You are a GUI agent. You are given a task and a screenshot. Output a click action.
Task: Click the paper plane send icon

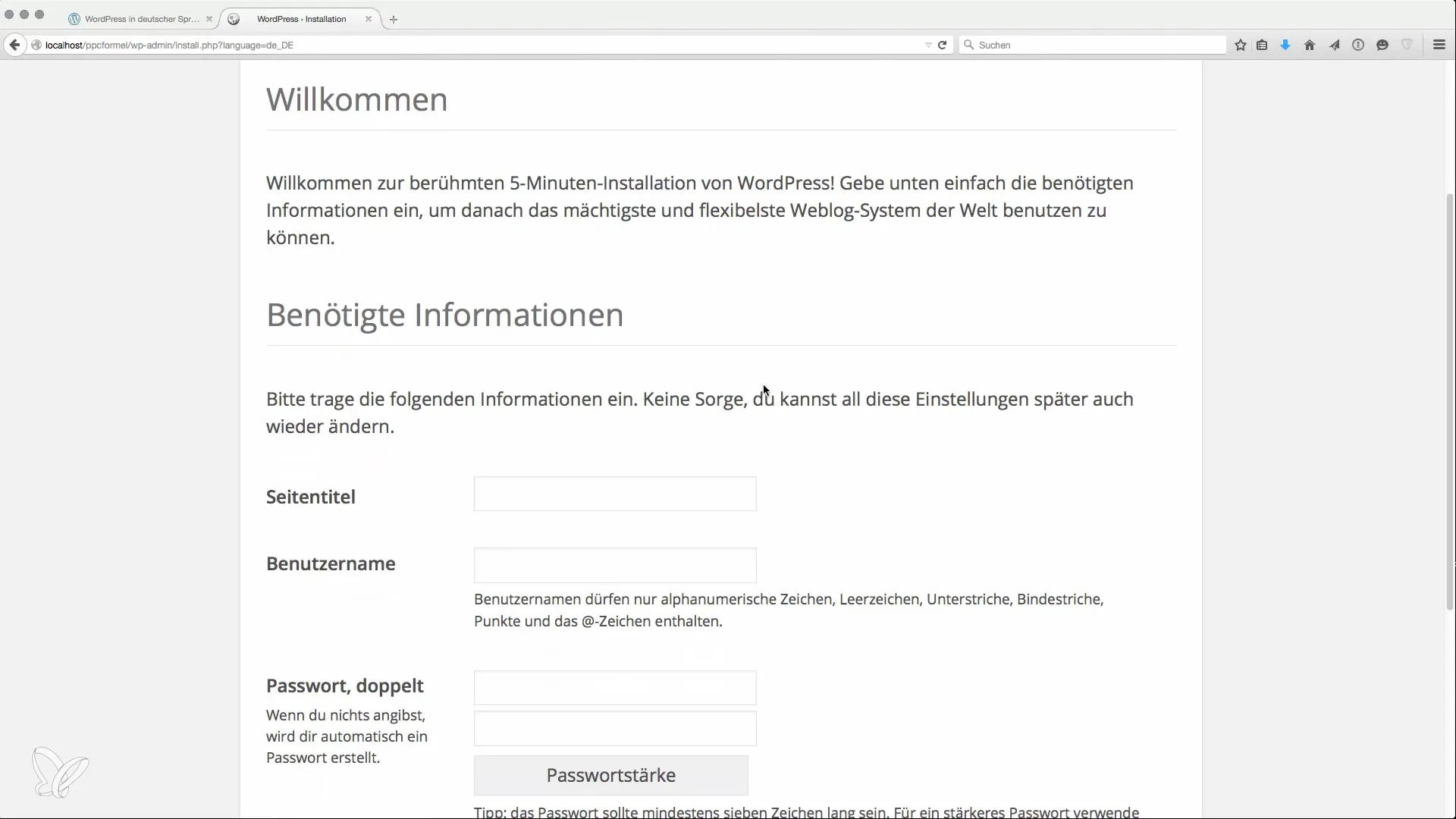pos(1334,45)
